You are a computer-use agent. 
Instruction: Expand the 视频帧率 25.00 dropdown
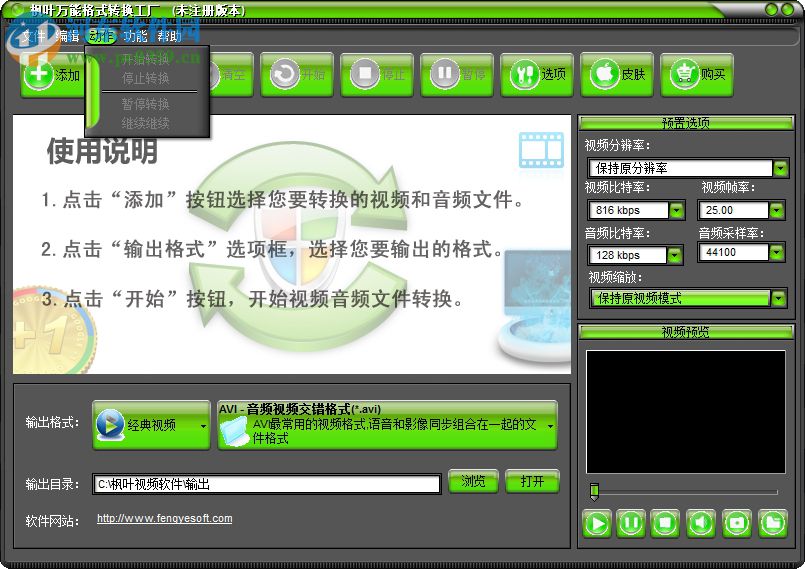point(776,210)
